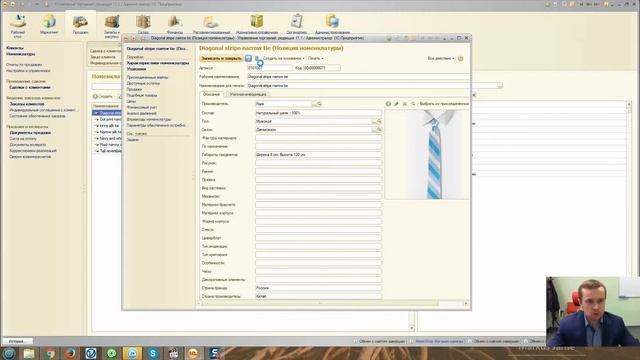This screenshot has height=360, width=640.
Task: Click the red delete image icon
Action: (404, 104)
